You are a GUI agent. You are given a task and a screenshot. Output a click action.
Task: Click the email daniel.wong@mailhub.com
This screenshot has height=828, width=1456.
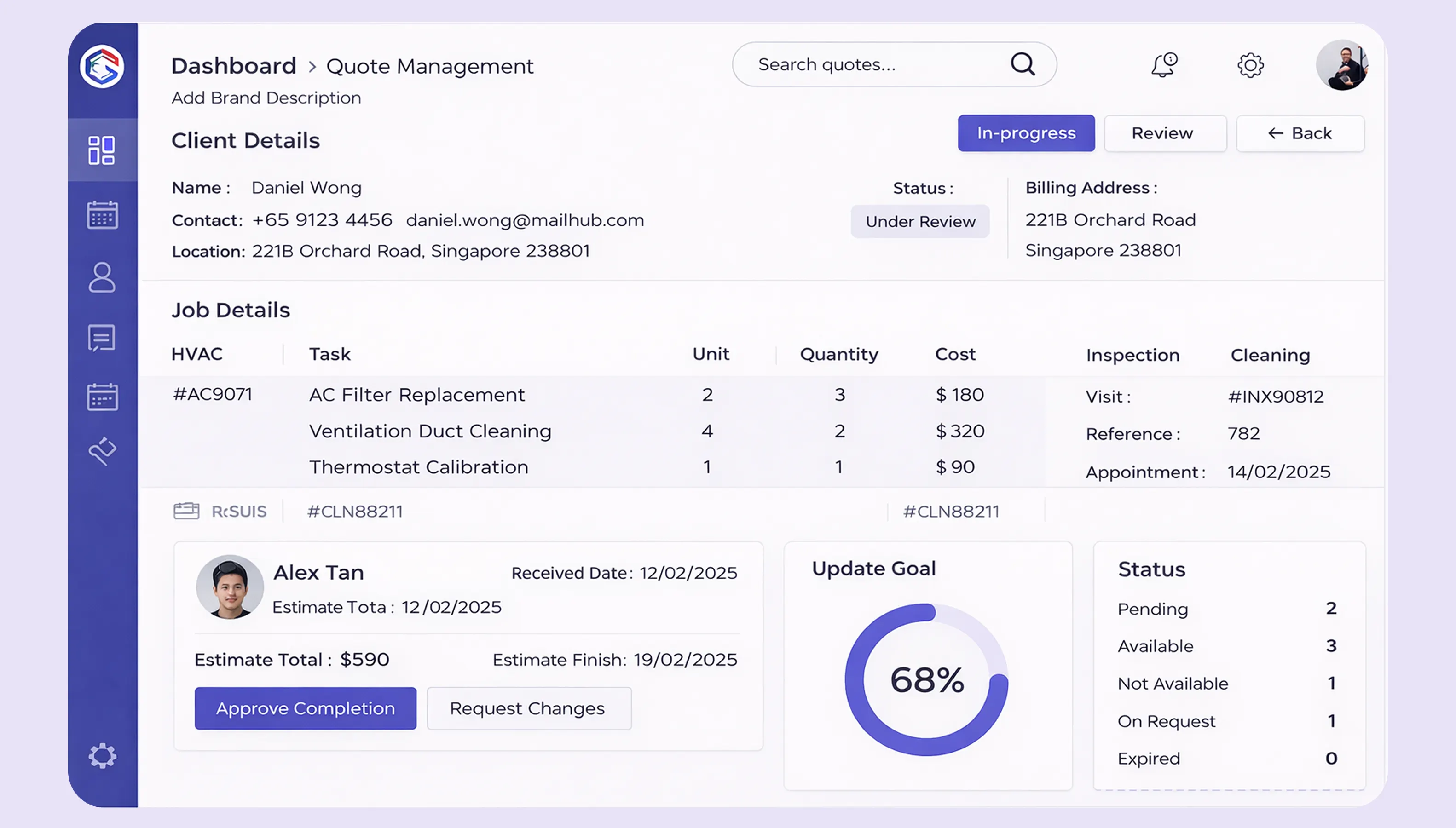click(x=525, y=220)
